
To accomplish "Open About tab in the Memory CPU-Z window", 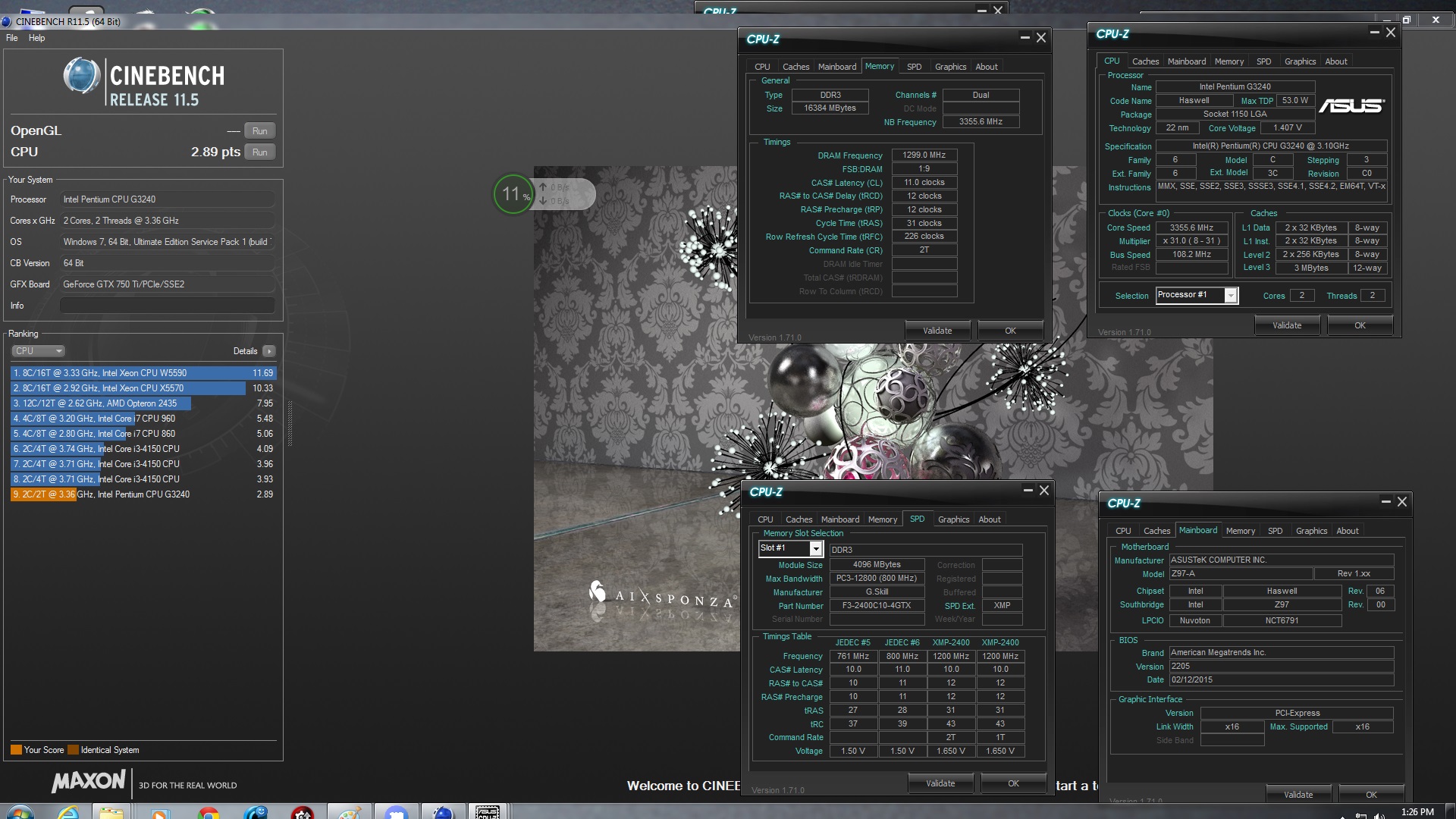I will [986, 67].
